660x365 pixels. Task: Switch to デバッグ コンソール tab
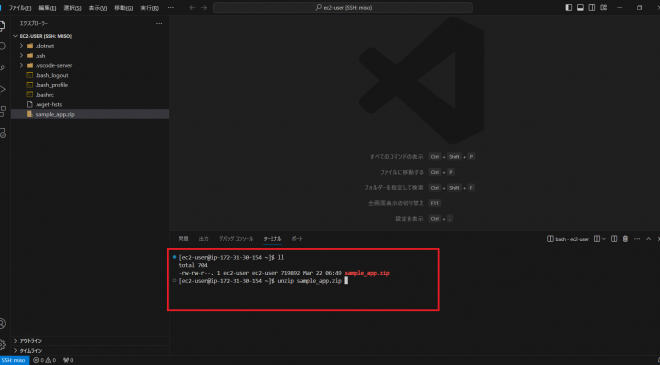[236, 239]
